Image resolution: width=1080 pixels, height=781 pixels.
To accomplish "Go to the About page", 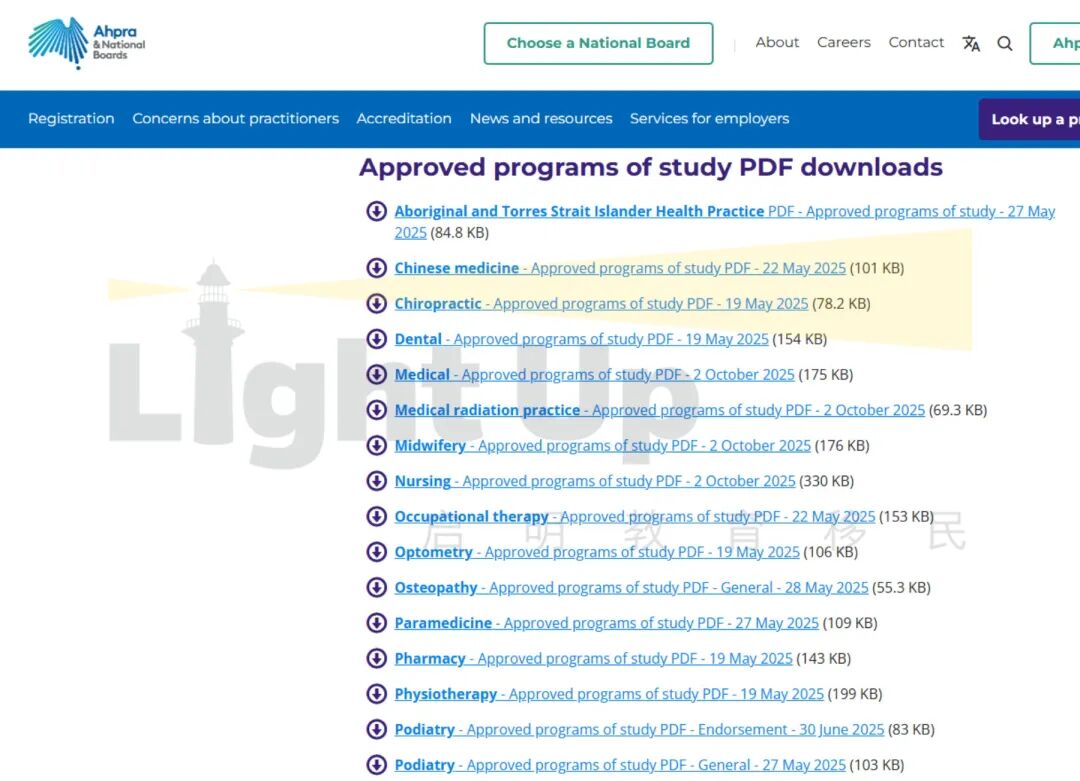I will coord(777,42).
